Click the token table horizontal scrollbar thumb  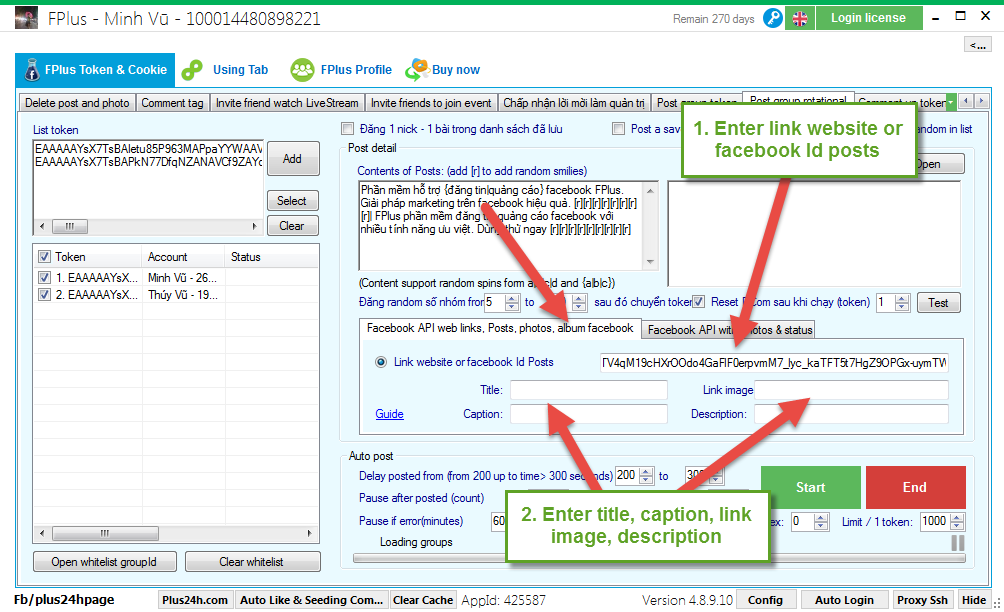click(105, 533)
